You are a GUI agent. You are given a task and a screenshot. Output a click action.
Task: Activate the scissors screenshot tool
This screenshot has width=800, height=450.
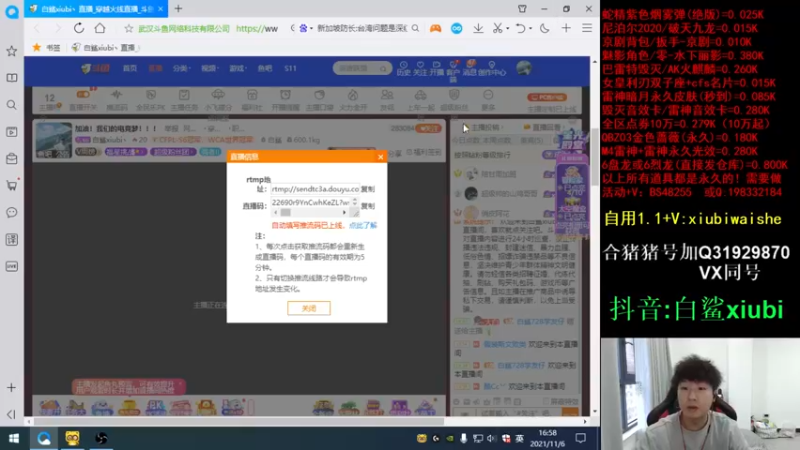pyautogui.click(x=497, y=29)
